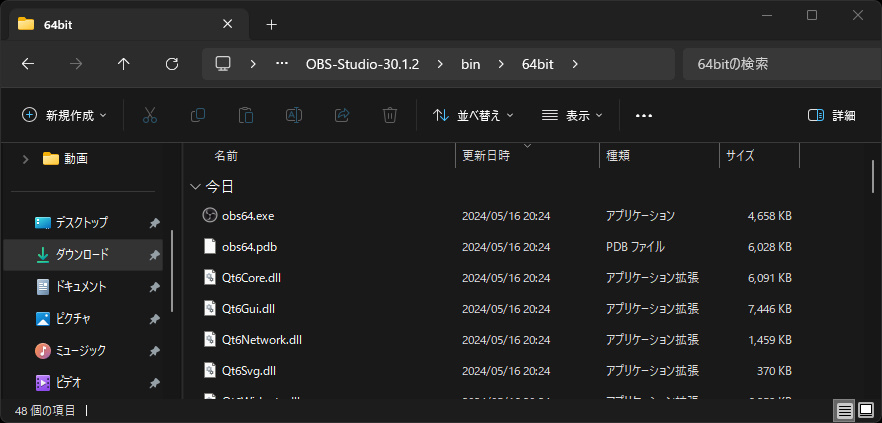Image resolution: width=882 pixels, height=423 pixels.
Task: Open ドキュメント in sidebar
Action: click(x=83, y=287)
